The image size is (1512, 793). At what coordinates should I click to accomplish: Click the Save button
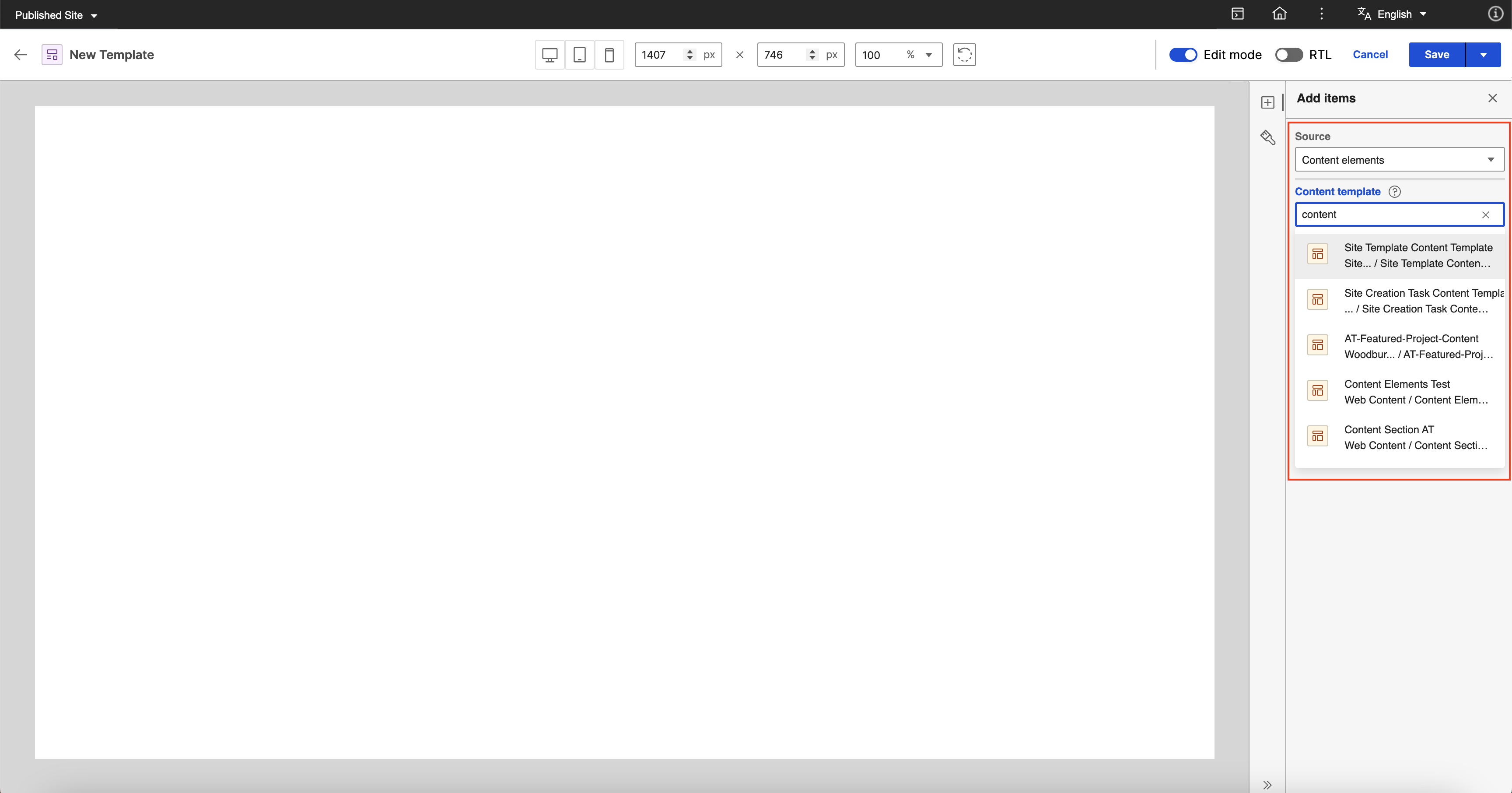click(1436, 55)
